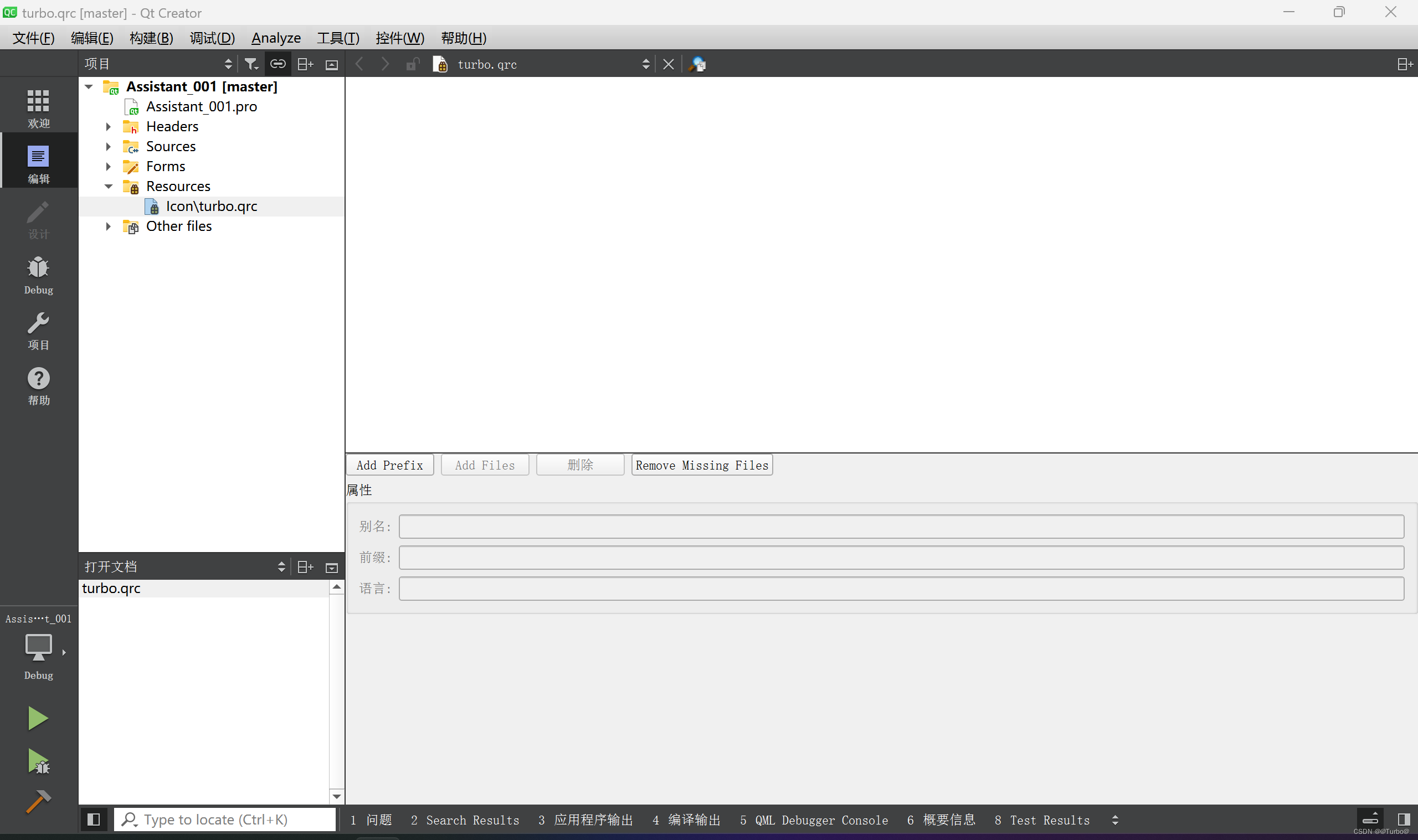Open the 设计 (Design) mode

pyautogui.click(x=38, y=218)
